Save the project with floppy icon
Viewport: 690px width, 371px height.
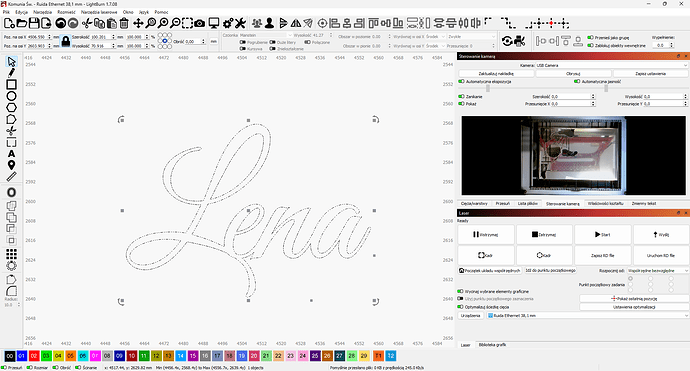pyautogui.click(x=33, y=23)
